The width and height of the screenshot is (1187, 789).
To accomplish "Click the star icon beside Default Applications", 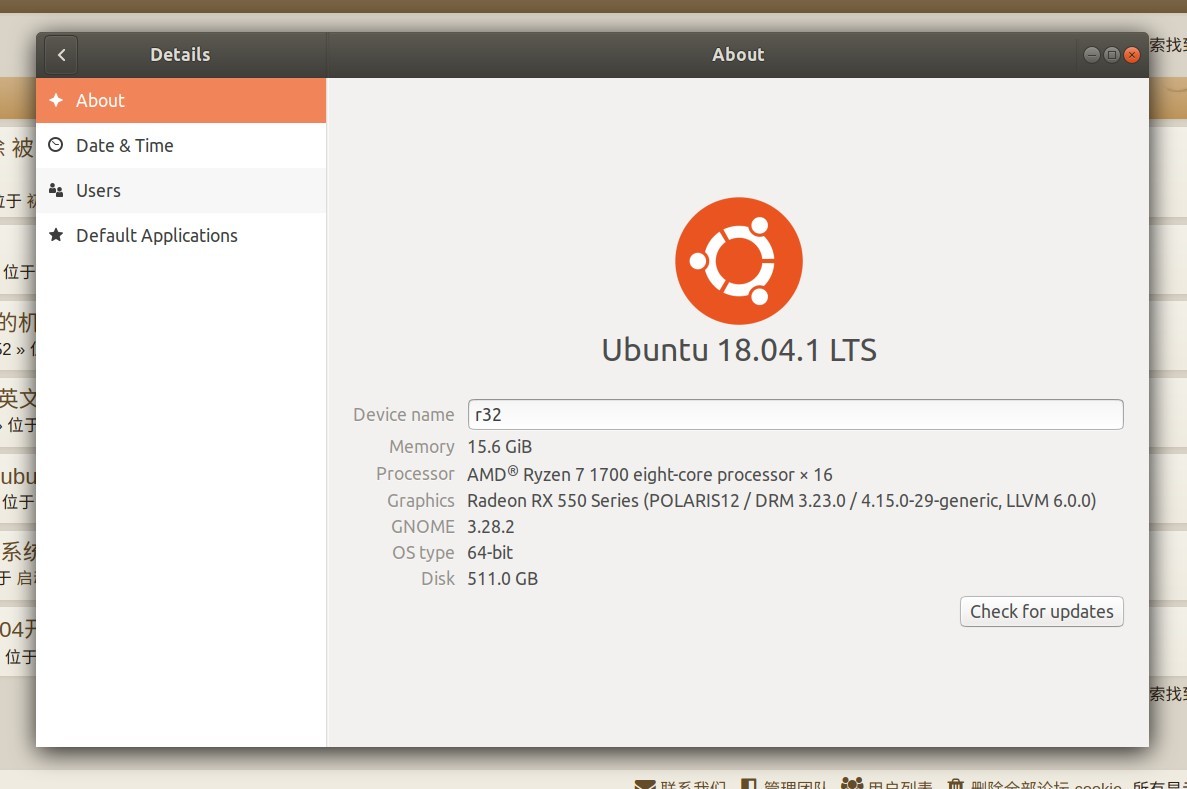I will (x=56, y=235).
